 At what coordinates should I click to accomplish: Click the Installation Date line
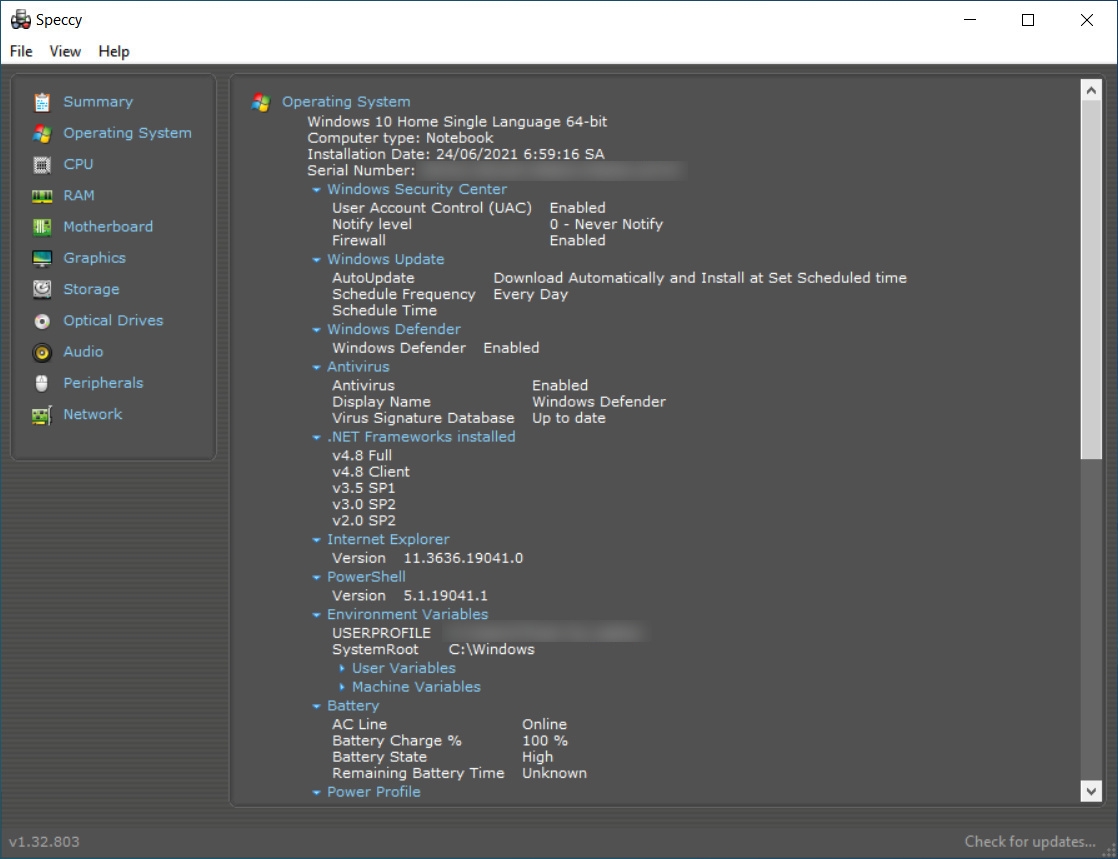click(x=456, y=155)
